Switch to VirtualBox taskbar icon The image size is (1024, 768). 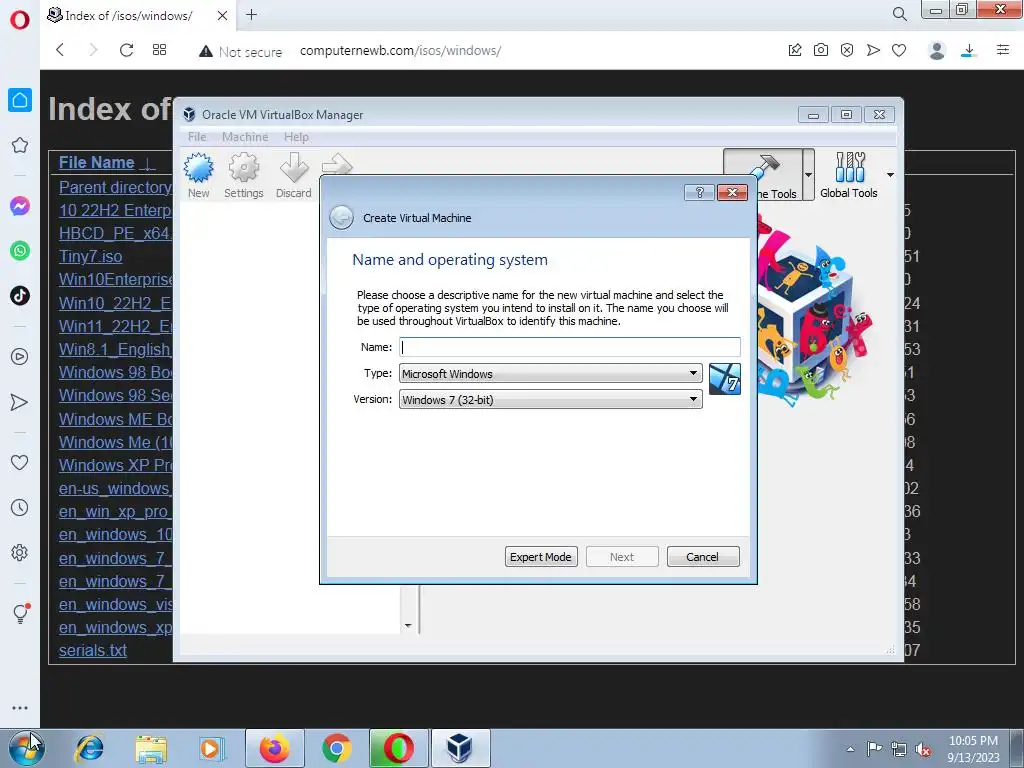coord(460,748)
